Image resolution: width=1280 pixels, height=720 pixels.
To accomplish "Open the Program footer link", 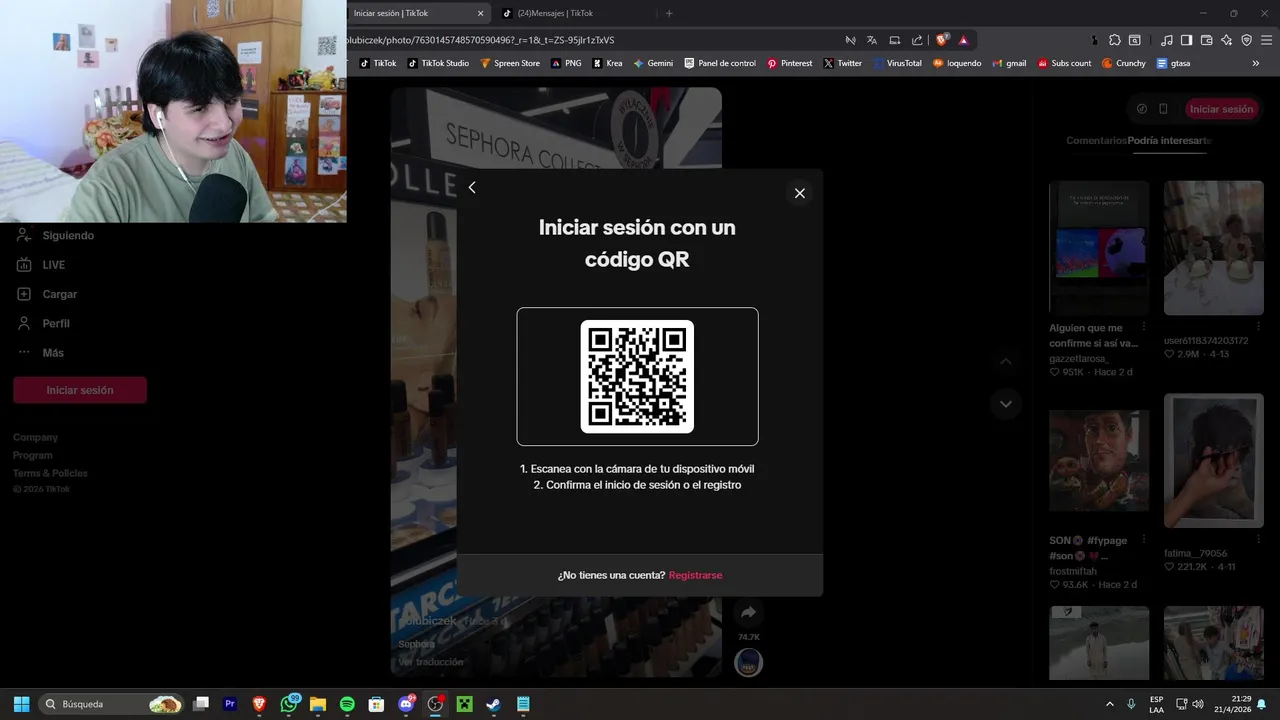I will click(33, 455).
